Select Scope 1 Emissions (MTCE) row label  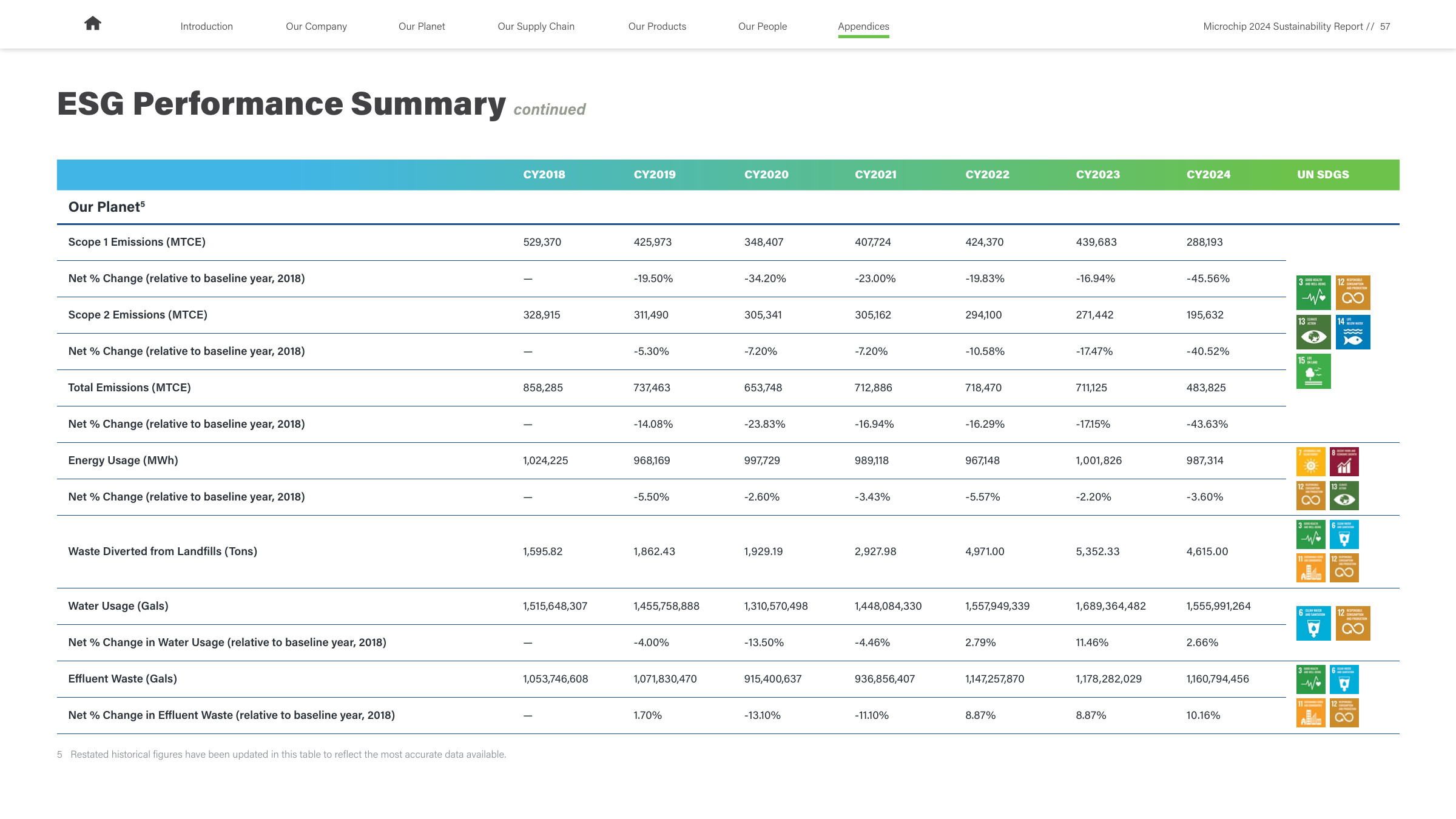136,242
